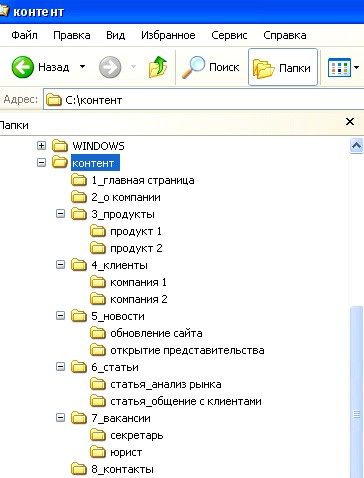364x478 pixels.
Task: Select the 1_главная страница folder icon
Action: point(79,180)
